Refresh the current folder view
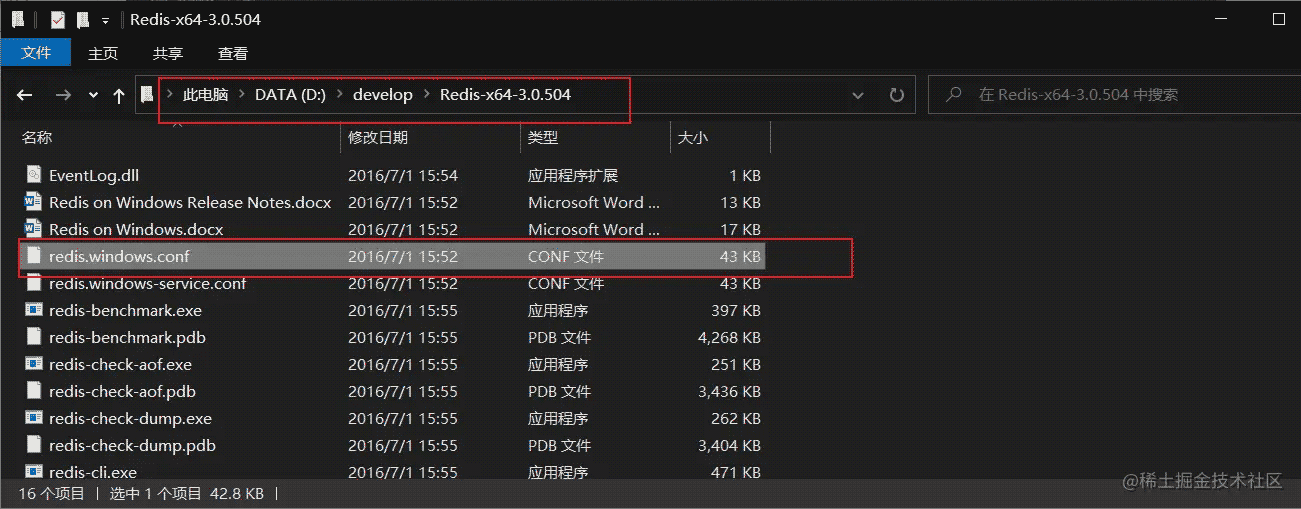Viewport: 1301px width, 509px height. click(x=897, y=95)
